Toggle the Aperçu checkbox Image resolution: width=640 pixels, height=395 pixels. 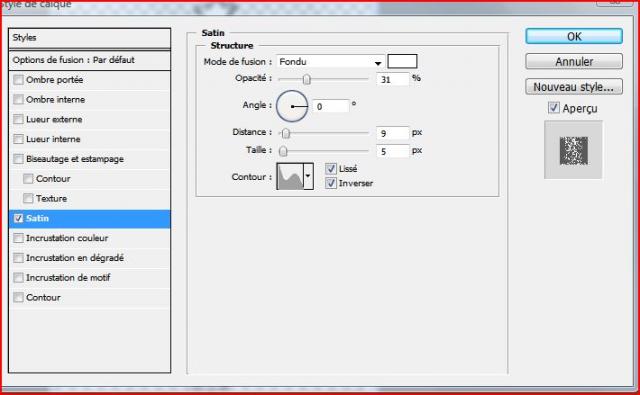coord(553,108)
